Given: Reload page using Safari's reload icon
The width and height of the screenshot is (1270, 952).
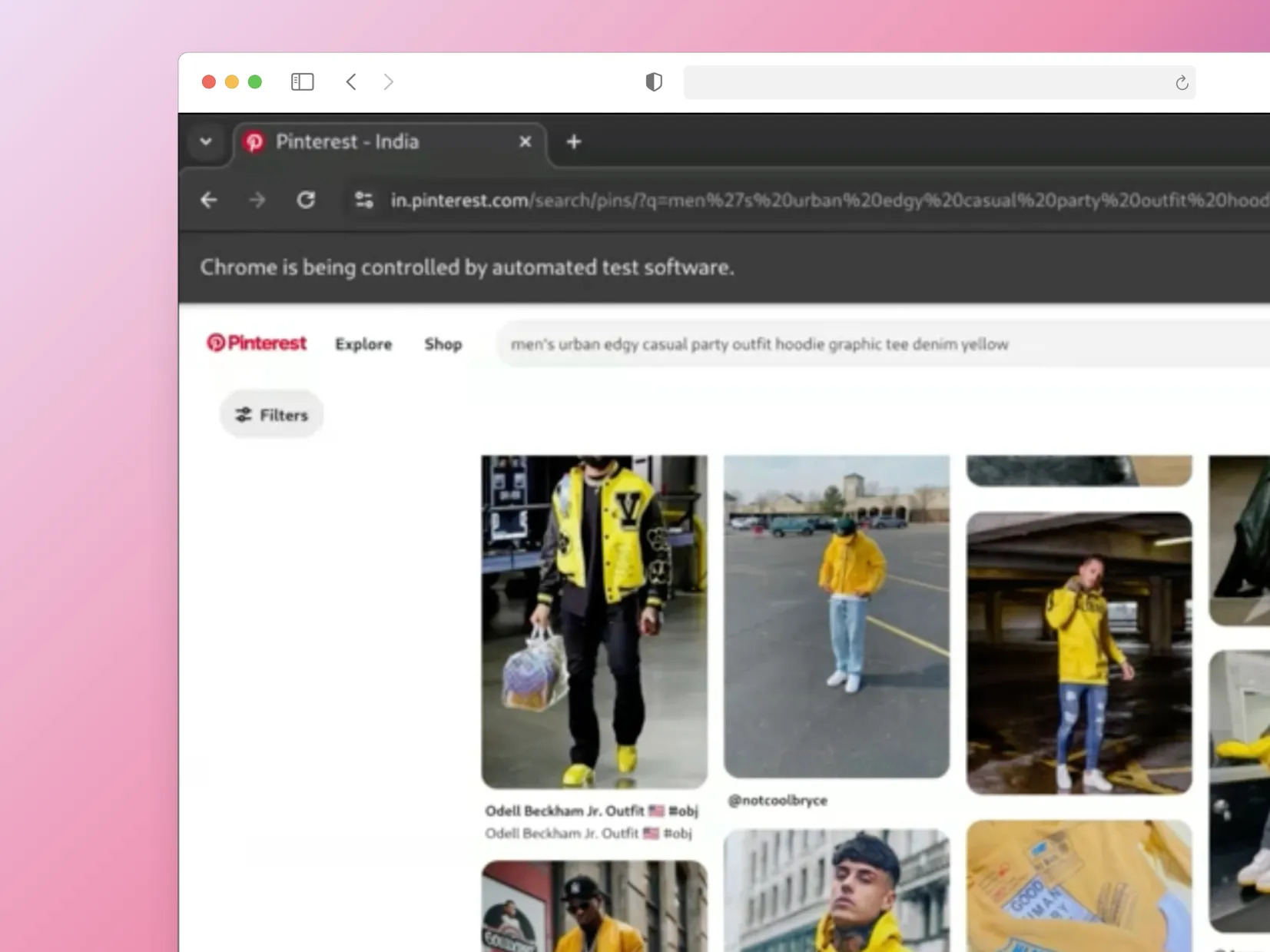Looking at the screenshot, I should click(1182, 82).
